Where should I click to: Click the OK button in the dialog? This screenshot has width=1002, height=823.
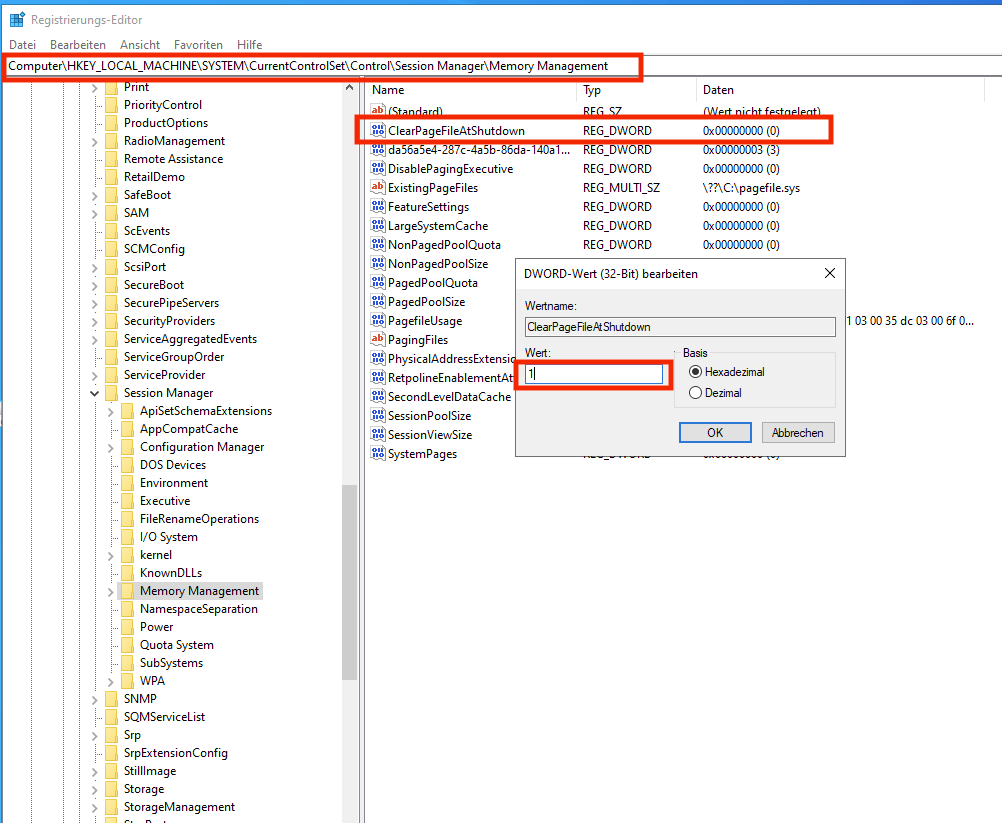click(x=715, y=432)
